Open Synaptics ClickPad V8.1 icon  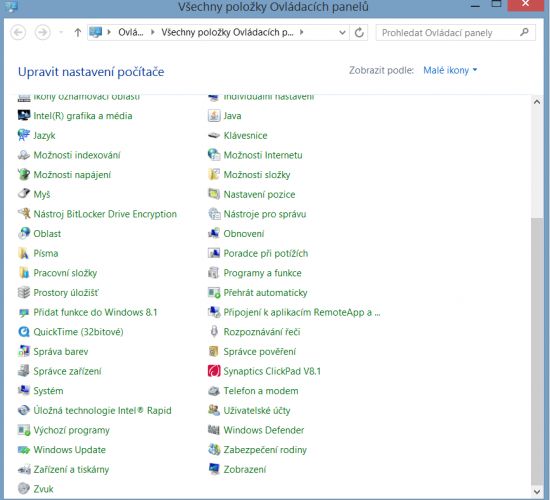214,371
